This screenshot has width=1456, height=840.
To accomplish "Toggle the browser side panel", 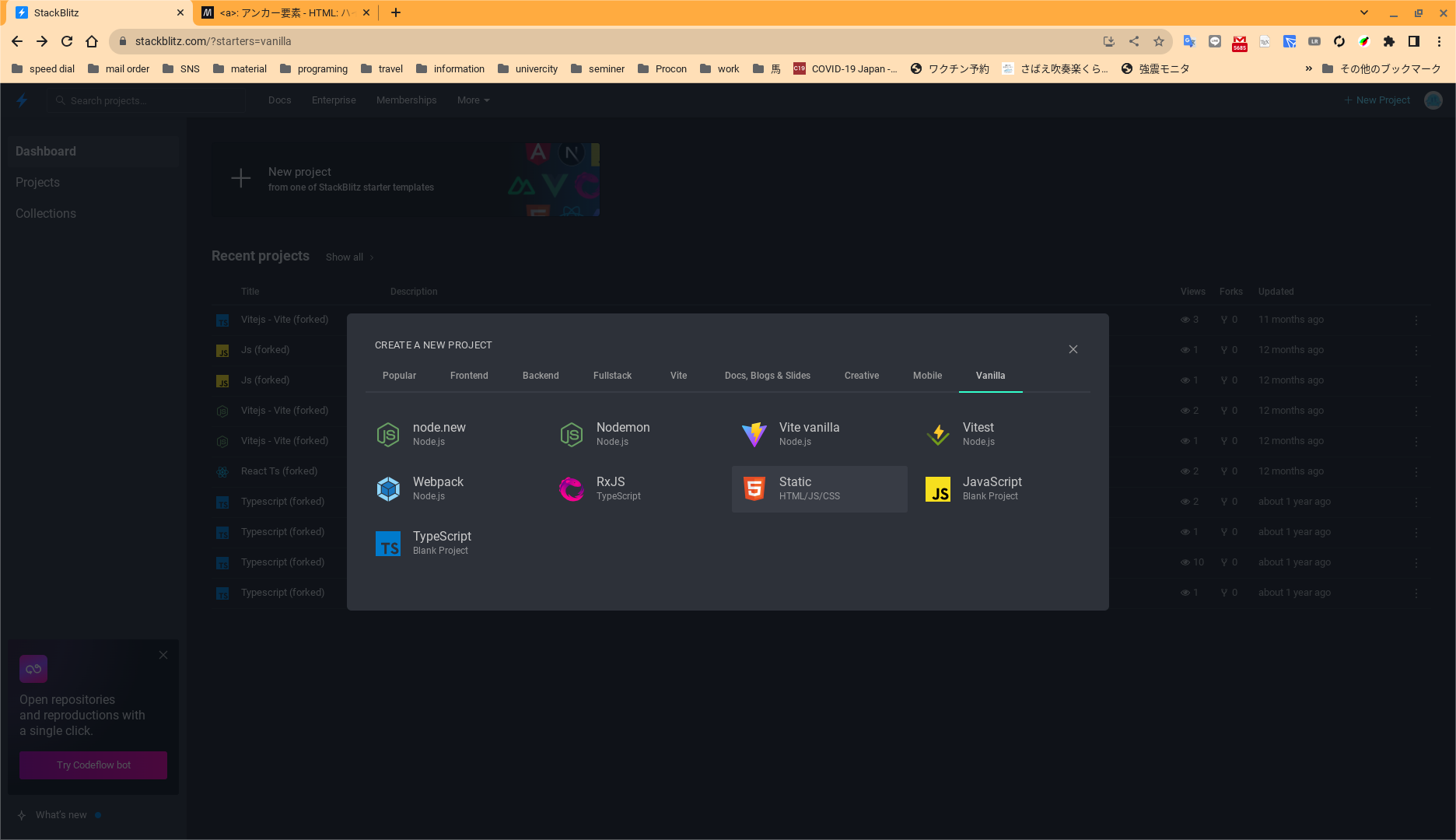I will [x=1414, y=41].
